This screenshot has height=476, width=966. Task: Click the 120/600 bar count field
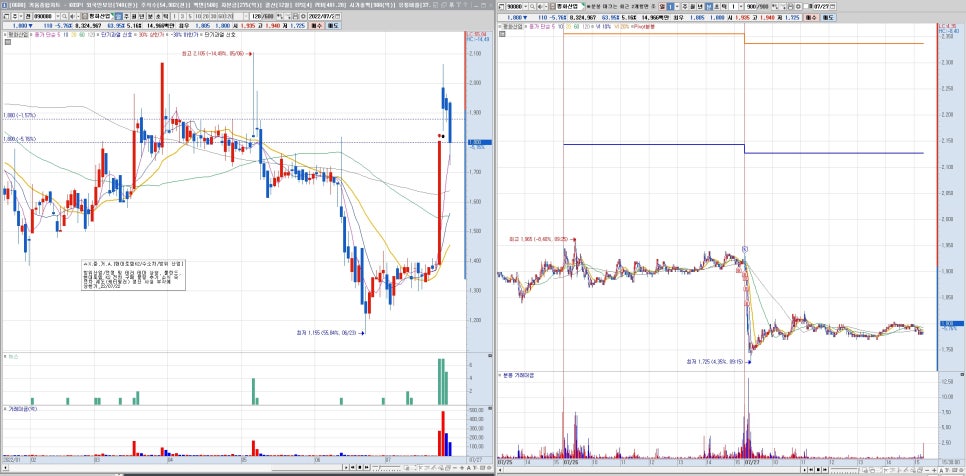262,17
